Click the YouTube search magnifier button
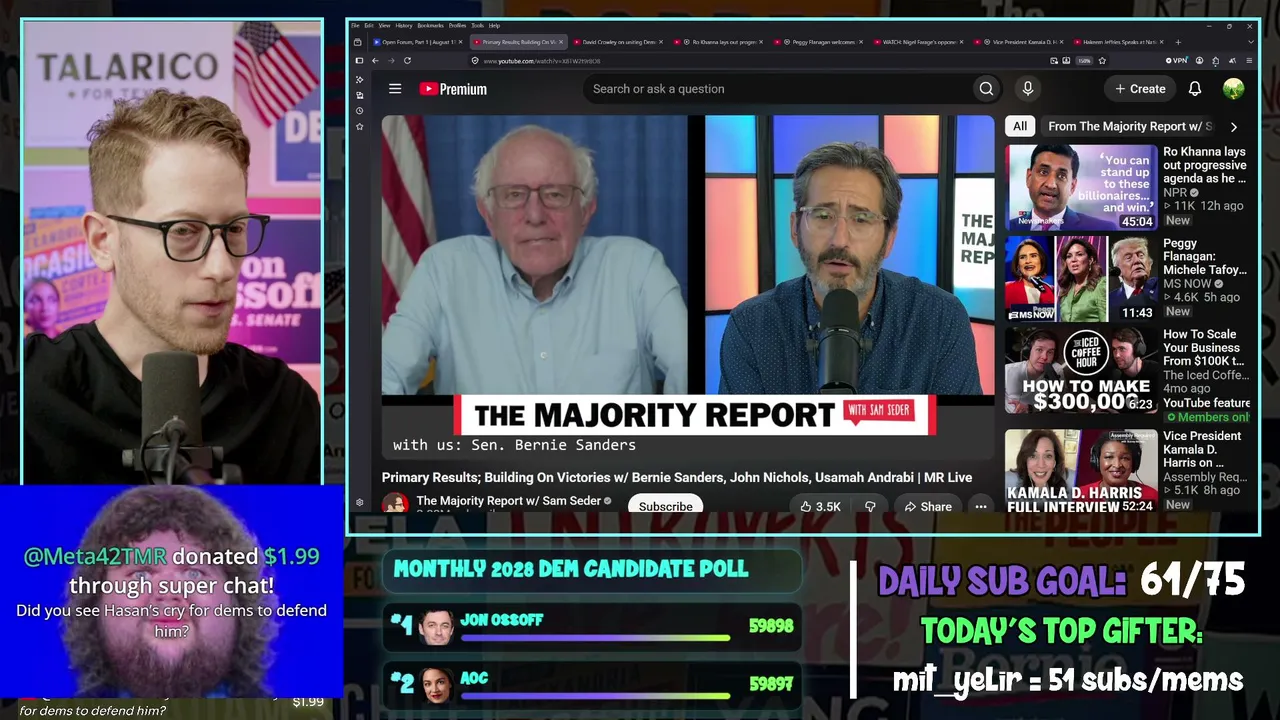The width and height of the screenshot is (1280, 720). pyautogui.click(x=986, y=89)
